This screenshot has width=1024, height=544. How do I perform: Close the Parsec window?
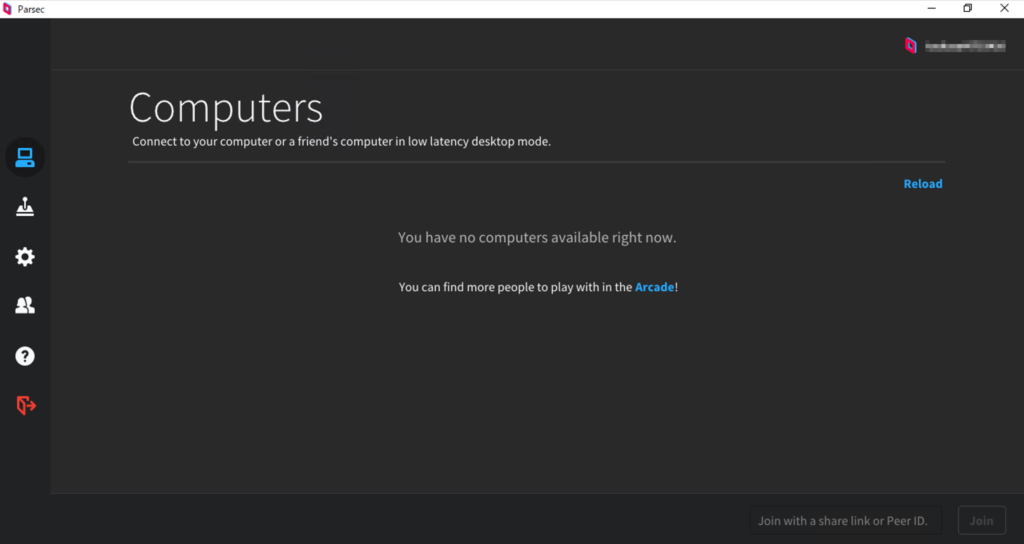(1004, 8)
